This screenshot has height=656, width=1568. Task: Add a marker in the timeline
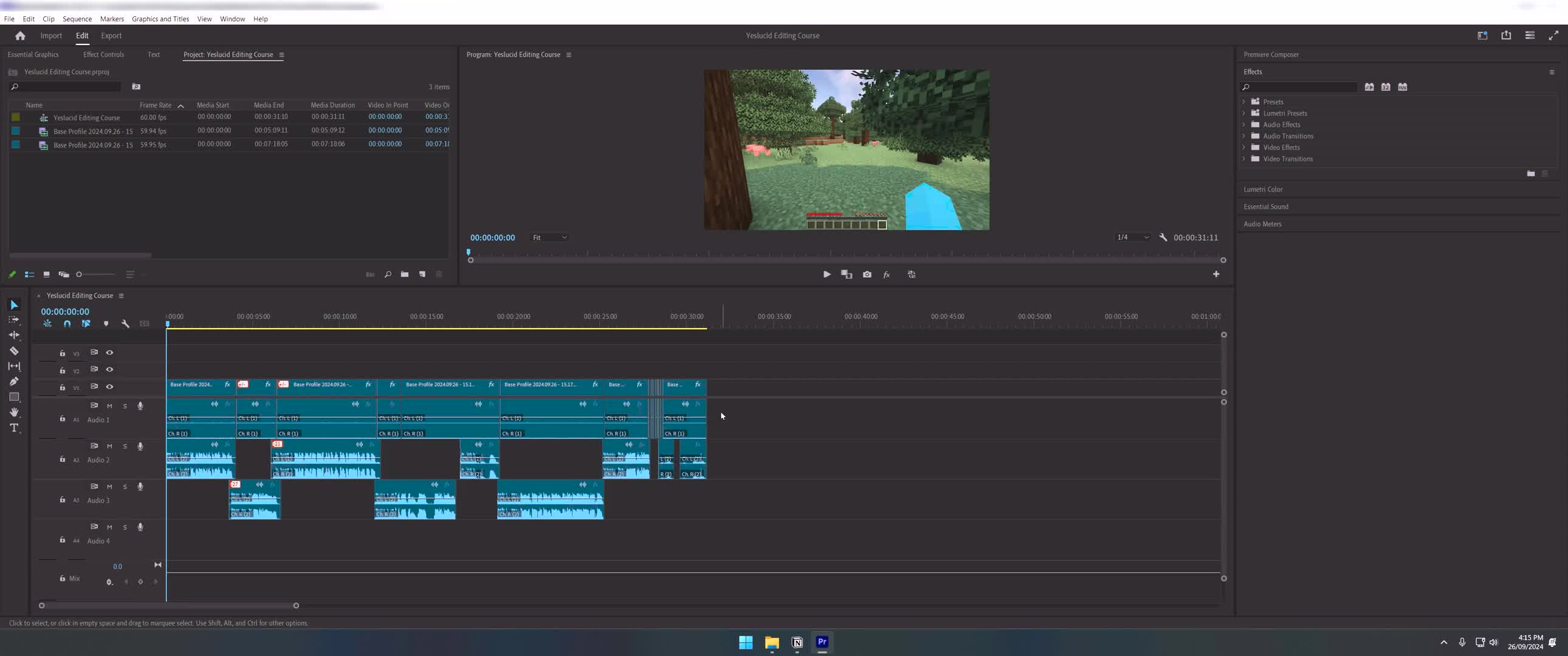pos(106,324)
